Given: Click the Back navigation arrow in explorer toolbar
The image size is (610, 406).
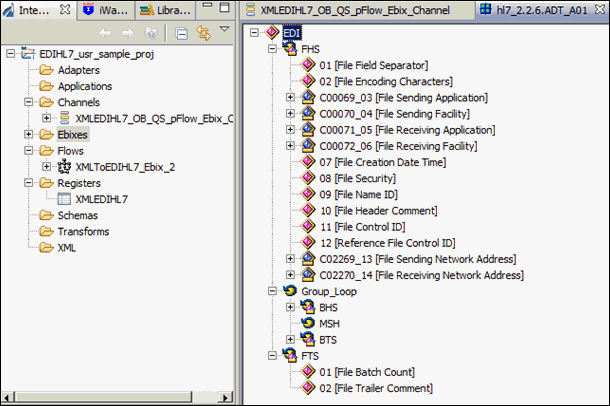Looking at the screenshot, I should pyautogui.click(x=105, y=33).
